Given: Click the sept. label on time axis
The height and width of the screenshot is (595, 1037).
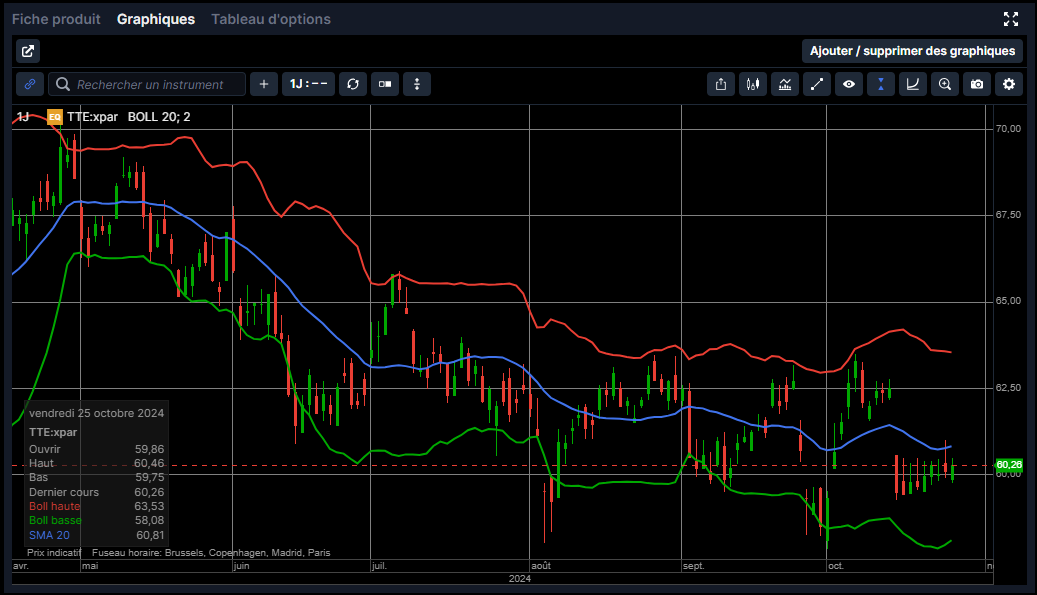Looking at the screenshot, I should coord(694,566).
